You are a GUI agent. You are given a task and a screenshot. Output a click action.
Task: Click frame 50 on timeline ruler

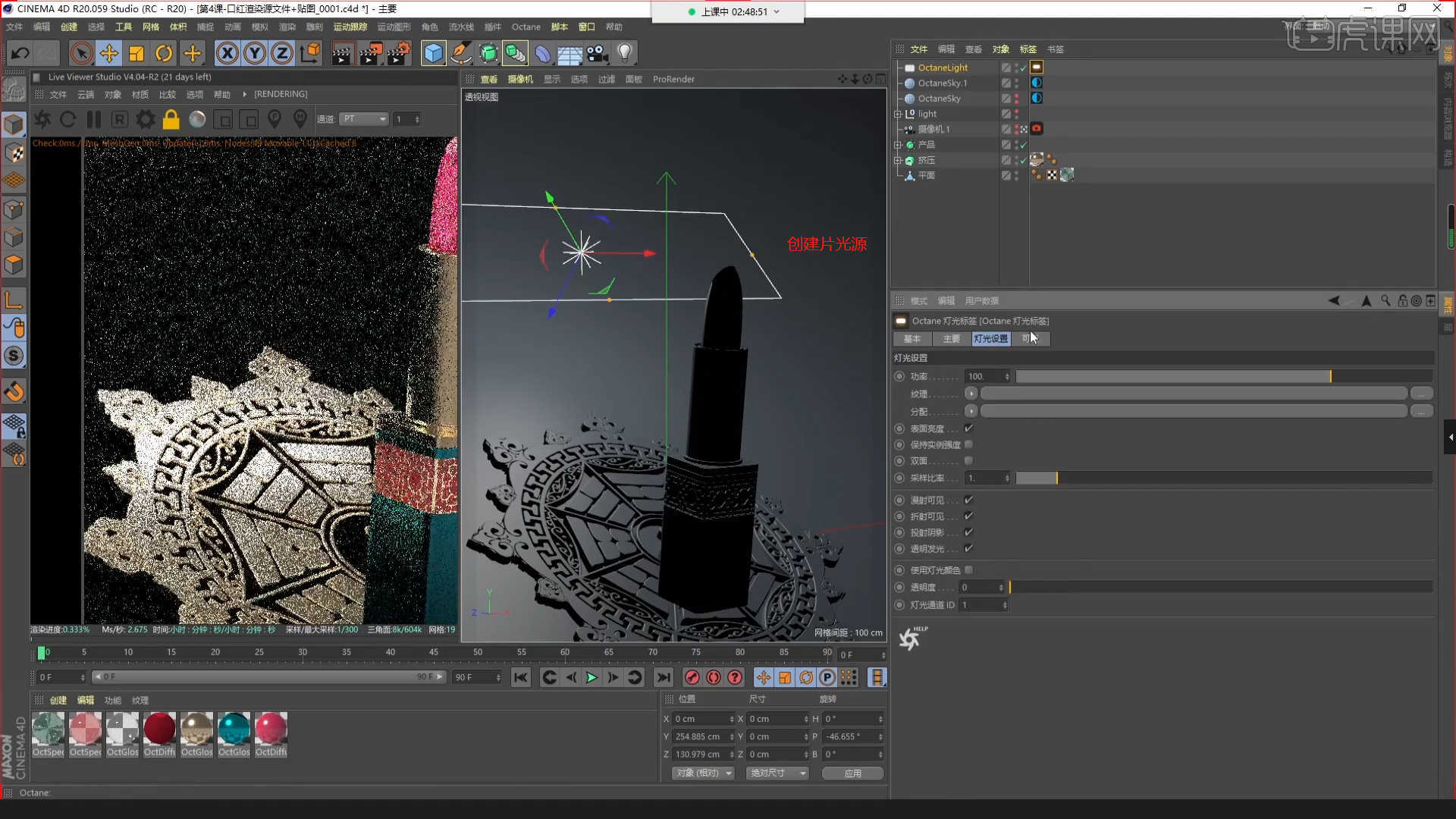coord(478,652)
